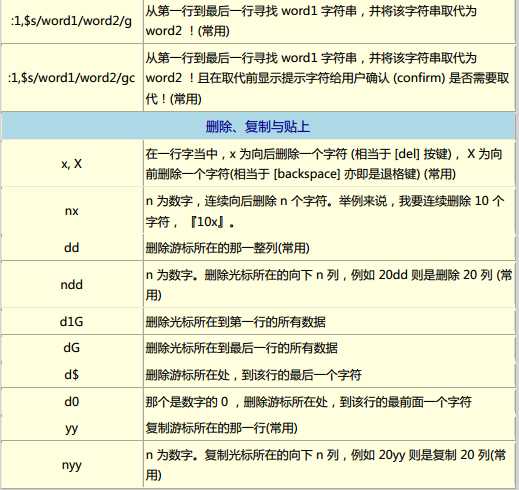
Task: Click description '删除游标所在的那一整列(常用)'
Action: tap(228, 248)
